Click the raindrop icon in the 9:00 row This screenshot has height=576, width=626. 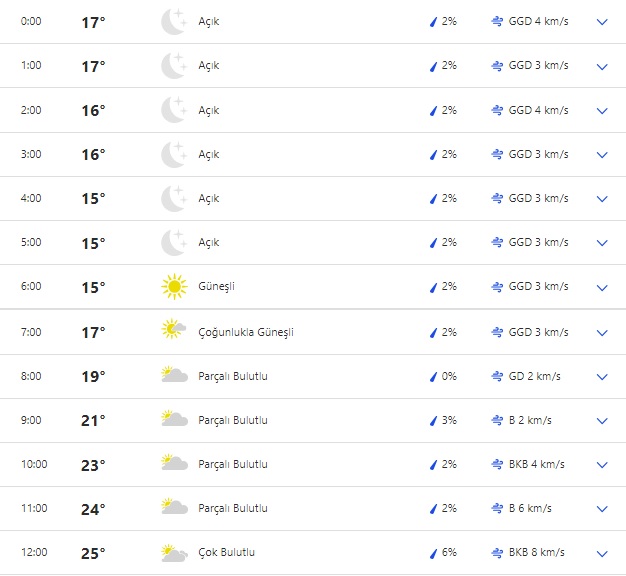click(433, 420)
